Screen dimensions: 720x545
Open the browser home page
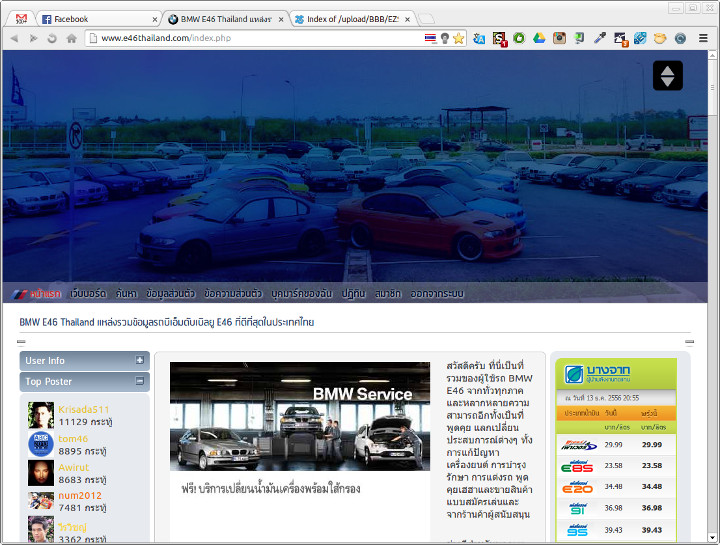click(x=71, y=38)
